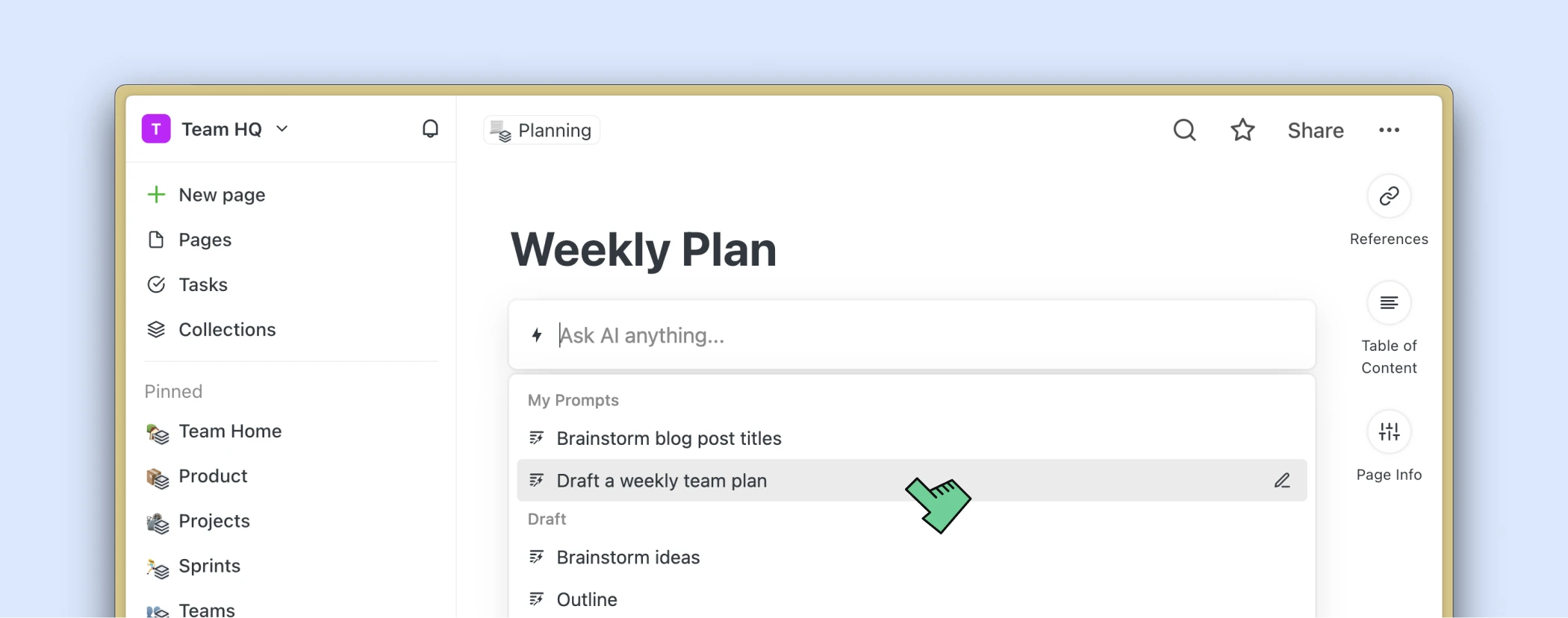1568x618 pixels.
Task: Choose the Brainstorm ideas prompt
Action: click(628, 558)
